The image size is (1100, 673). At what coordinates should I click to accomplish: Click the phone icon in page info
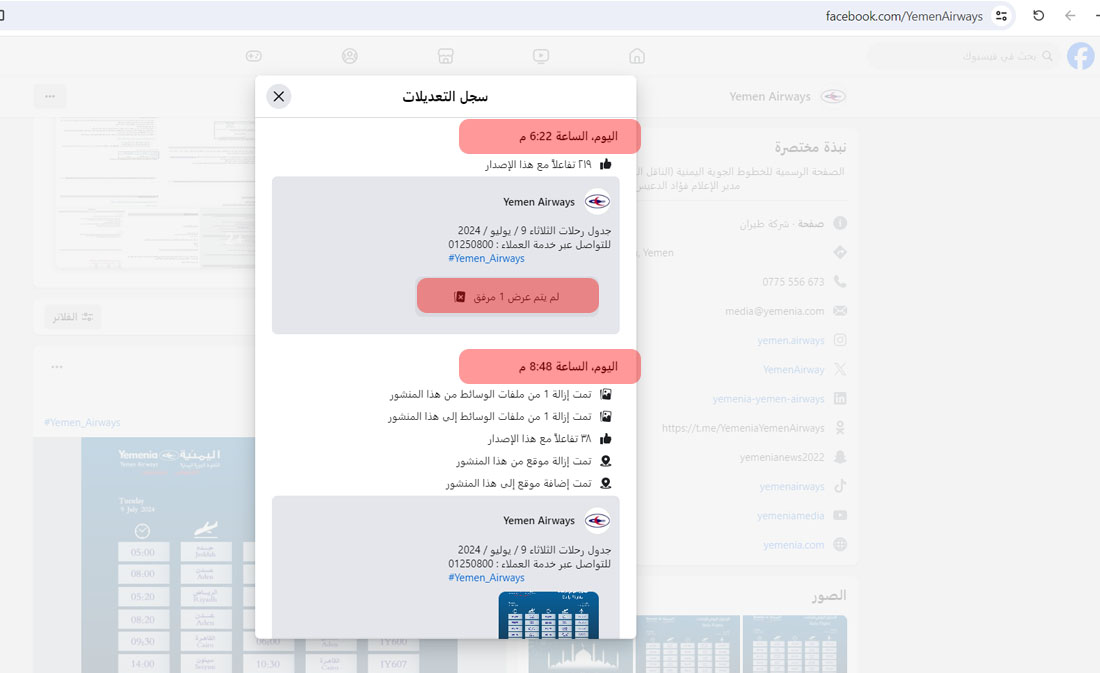[840, 281]
